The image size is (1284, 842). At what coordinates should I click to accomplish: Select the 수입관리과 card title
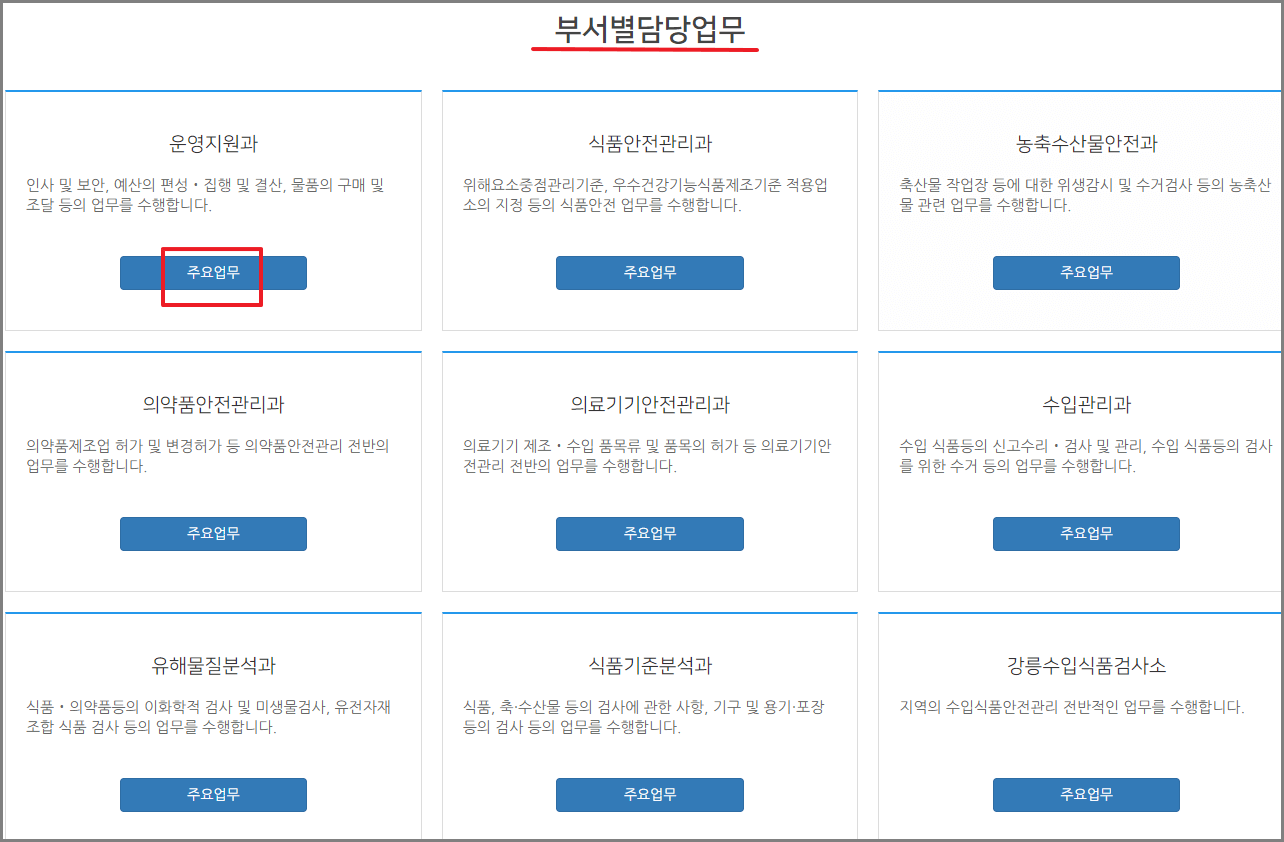[1085, 404]
